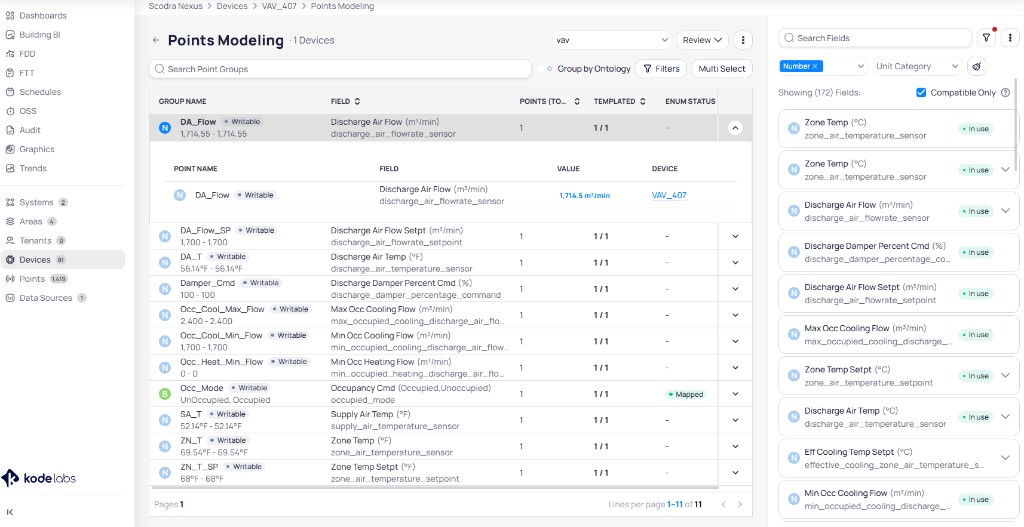Open Tenants list
Image resolution: width=1024 pixels, height=527 pixels.
(35, 240)
